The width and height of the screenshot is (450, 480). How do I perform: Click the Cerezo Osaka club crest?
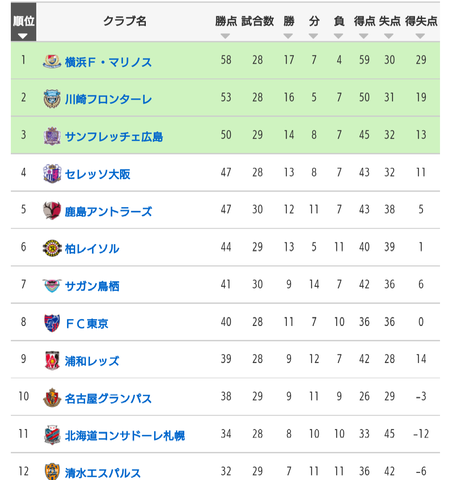52,173
